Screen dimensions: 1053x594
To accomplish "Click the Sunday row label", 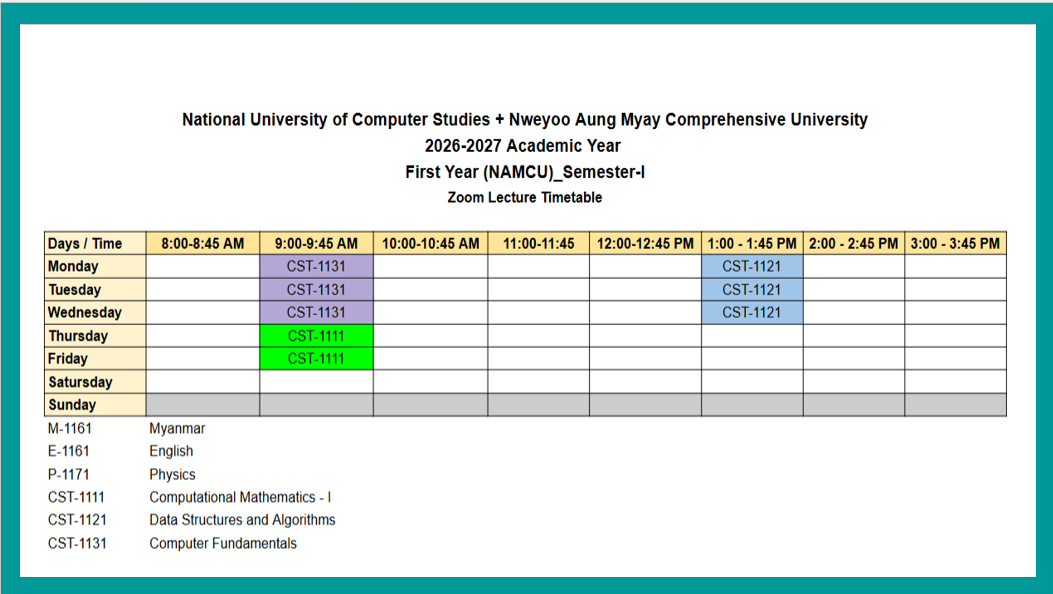I will [95, 405].
